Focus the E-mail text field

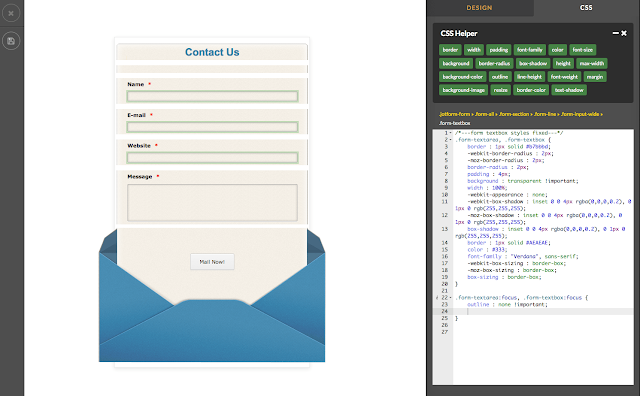[212, 127]
